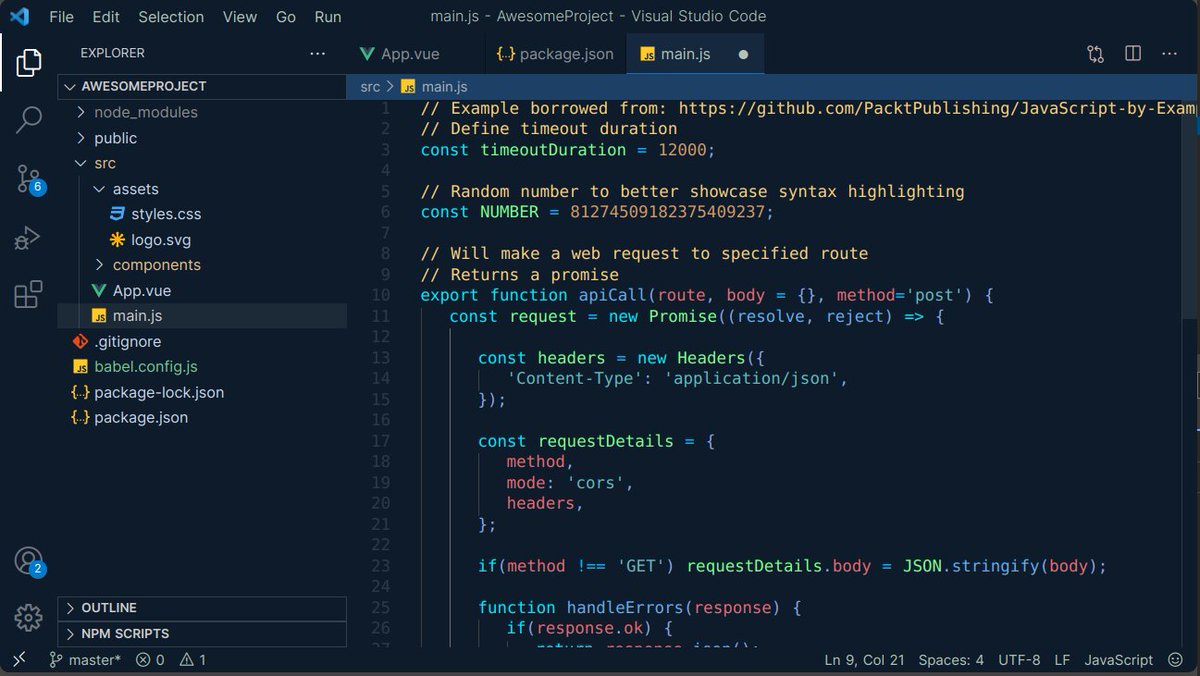This screenshot has height=676, width=1200.
Task: Open the Go menu
Action: coord(286,17)
